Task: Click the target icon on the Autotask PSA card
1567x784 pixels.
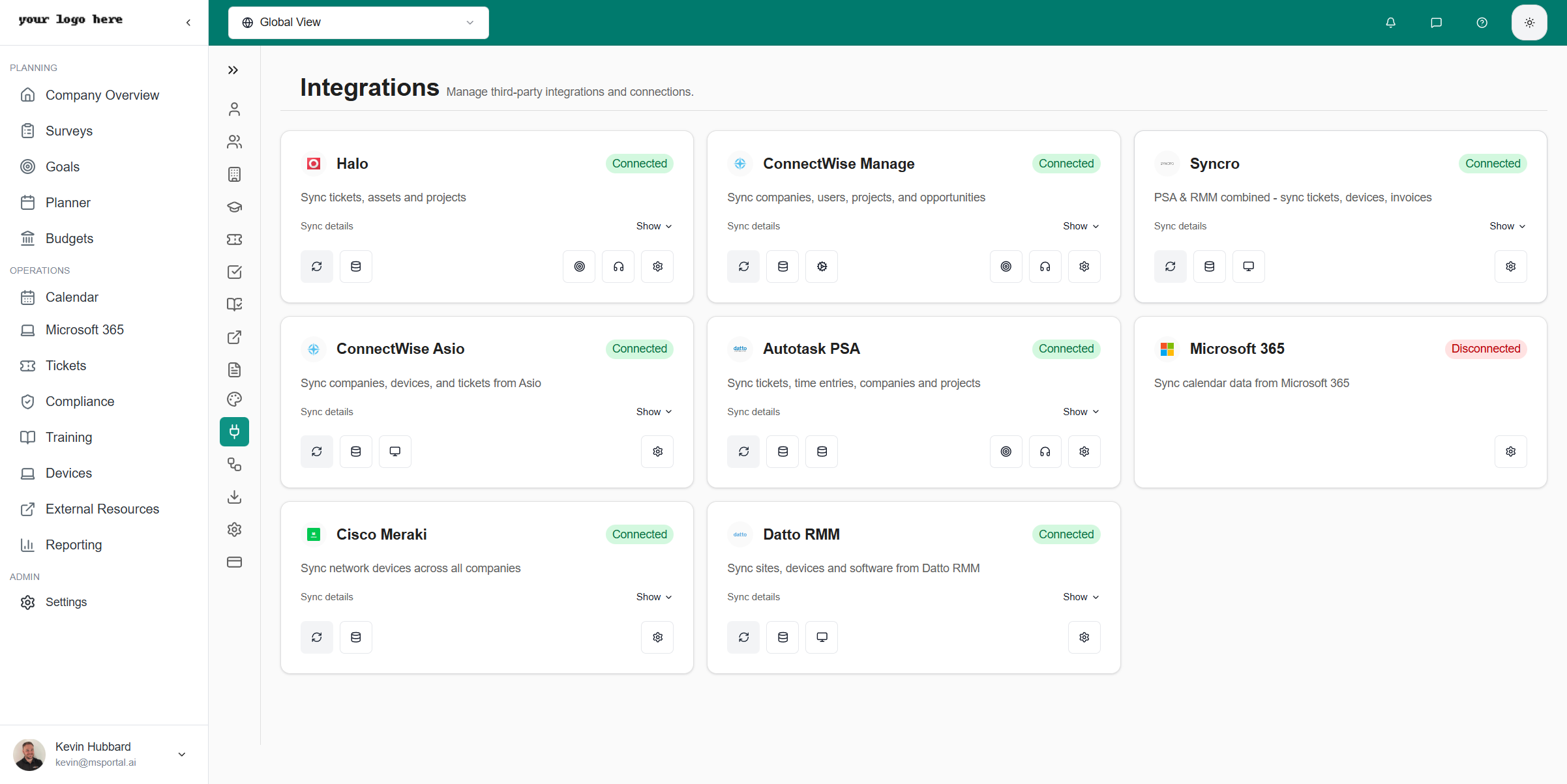Action: pyautogui.click(x=1006, y=451)
